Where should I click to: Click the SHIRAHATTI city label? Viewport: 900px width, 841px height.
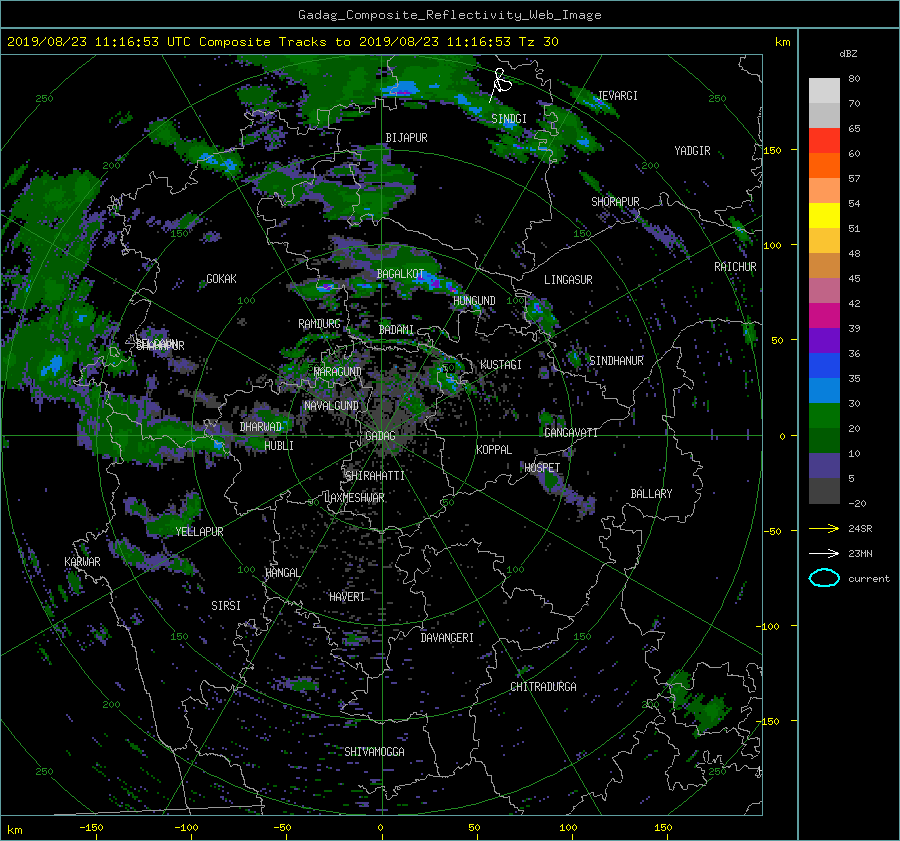[x=375, y=476]
